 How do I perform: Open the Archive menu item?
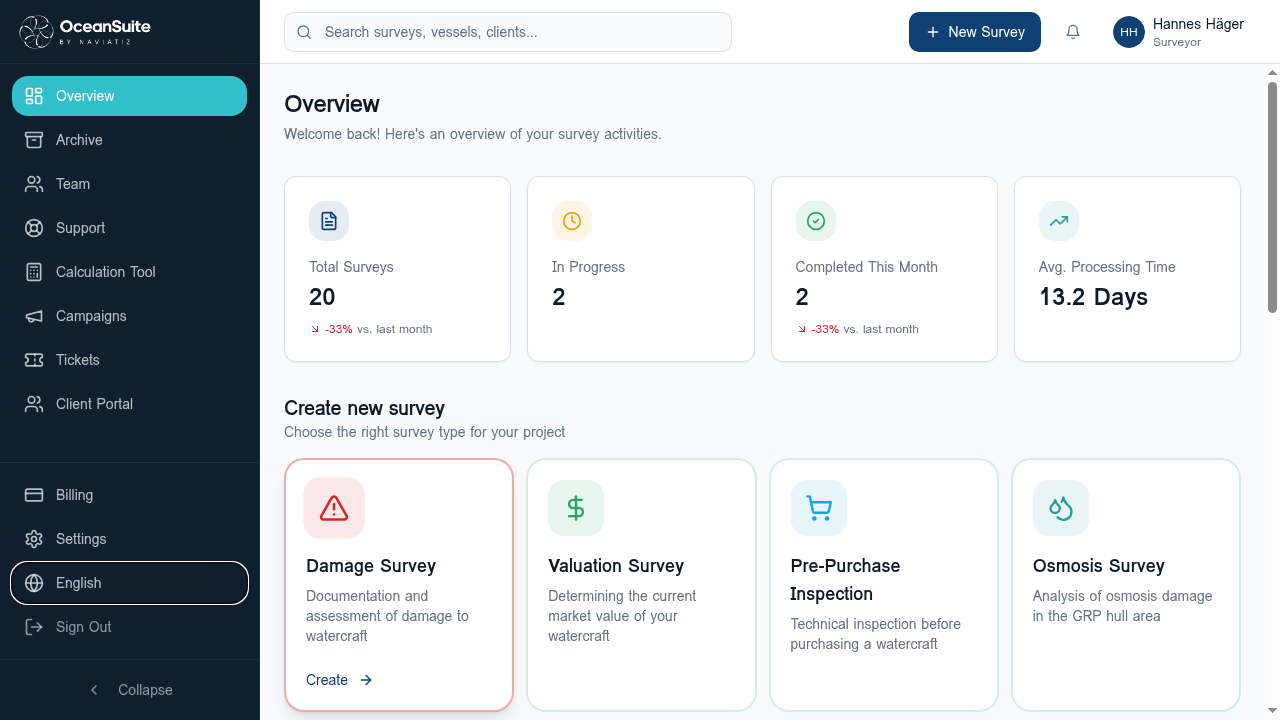[x=130, y=140]
